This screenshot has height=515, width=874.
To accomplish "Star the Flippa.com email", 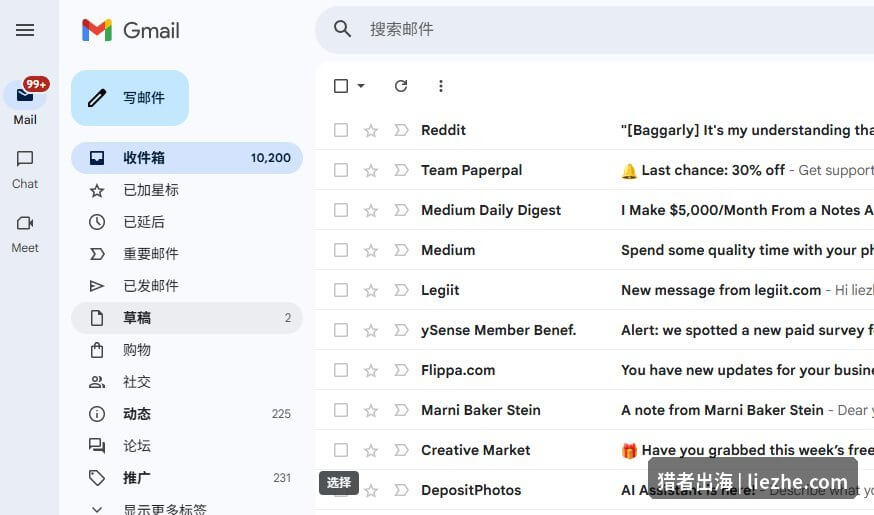I will (x=371, y=371).
